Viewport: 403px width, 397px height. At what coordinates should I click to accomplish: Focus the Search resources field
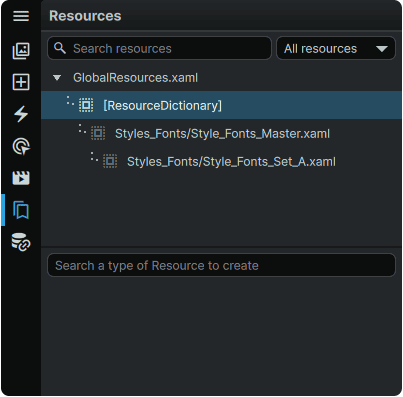click(159, 48)
